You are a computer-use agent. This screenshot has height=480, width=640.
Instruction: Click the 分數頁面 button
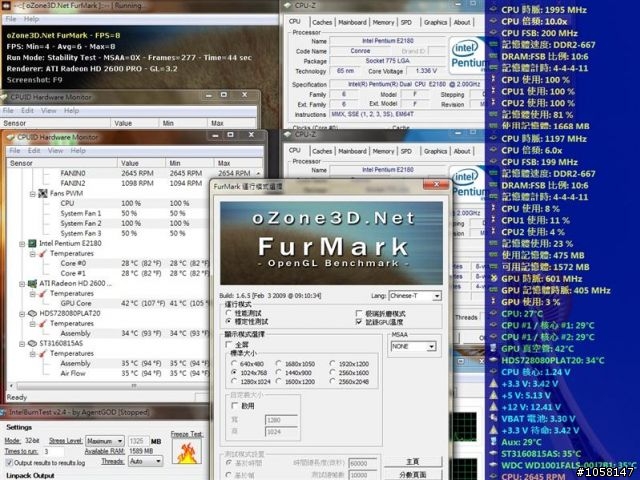[413, 474]
